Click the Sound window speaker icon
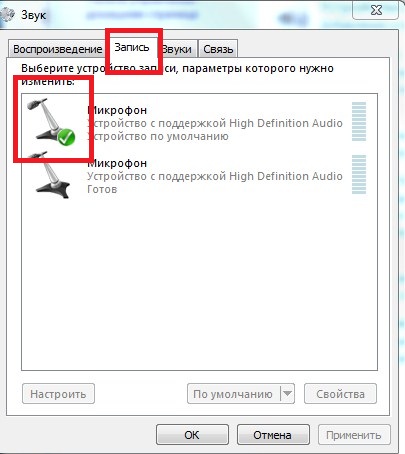This screenshot has height=454, width=405. click(7, 15)
